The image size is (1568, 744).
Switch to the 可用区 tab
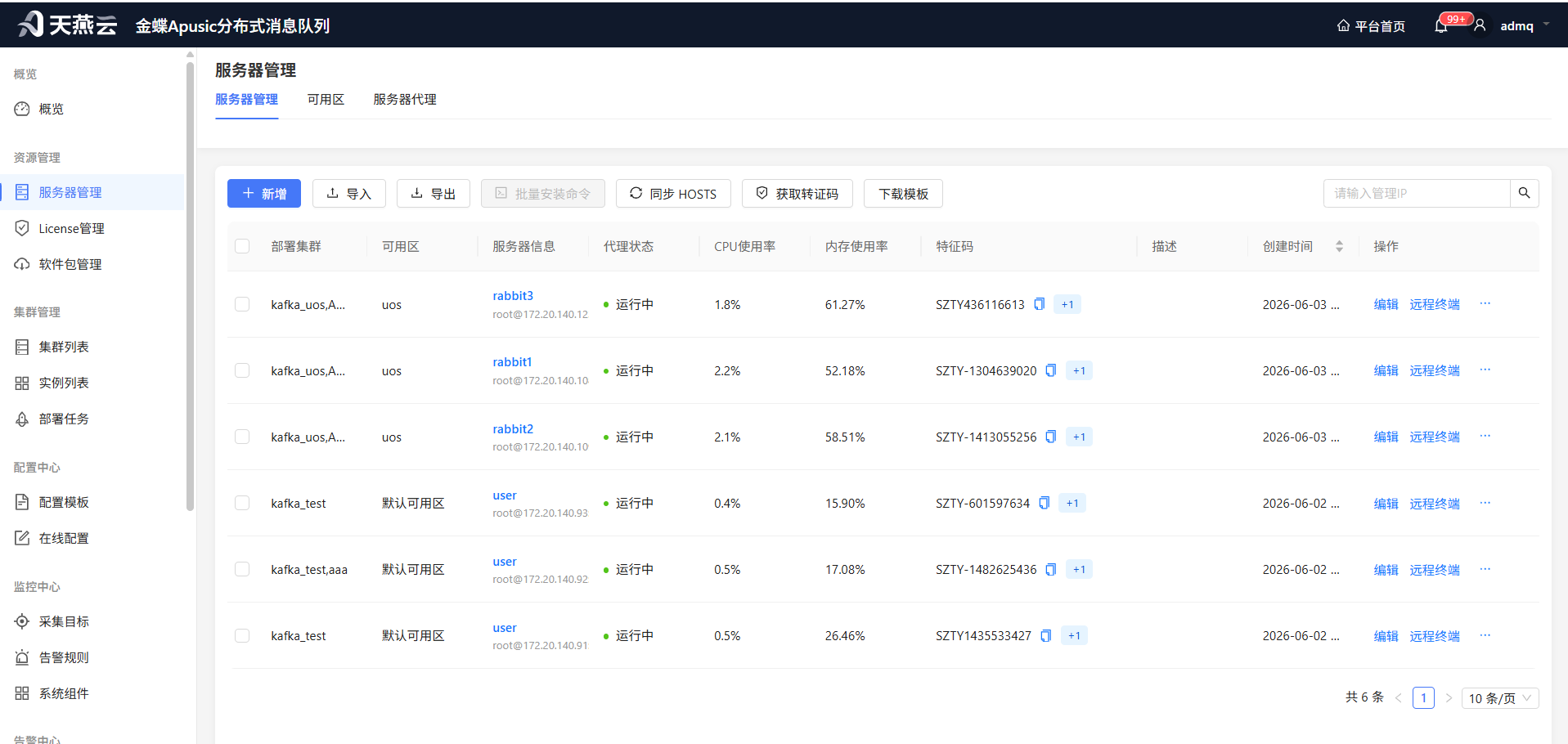click(326, 99)
